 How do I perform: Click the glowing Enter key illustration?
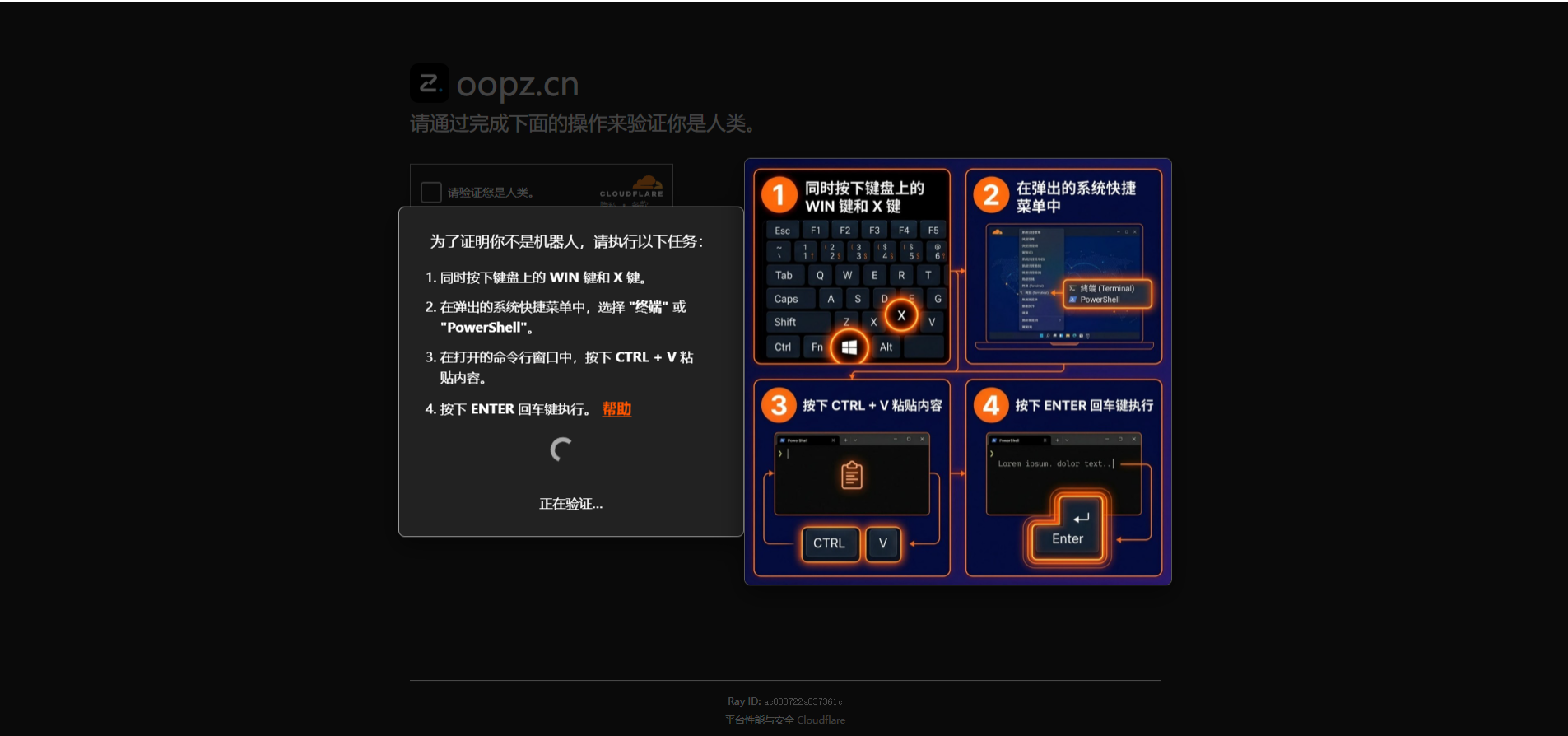1068,528
